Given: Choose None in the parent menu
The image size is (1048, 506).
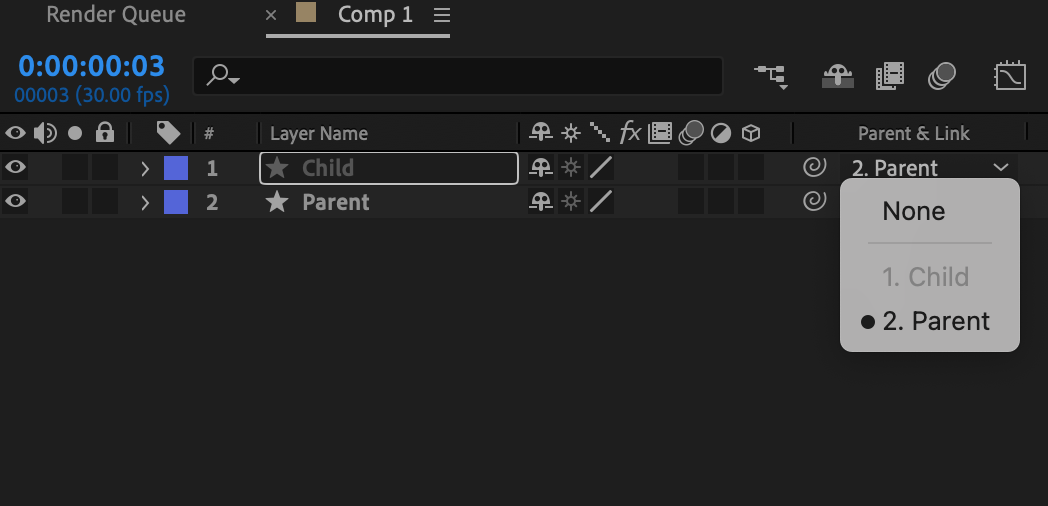Looking at the screenshot, I should pyautogui.click(x=913, y=211).
